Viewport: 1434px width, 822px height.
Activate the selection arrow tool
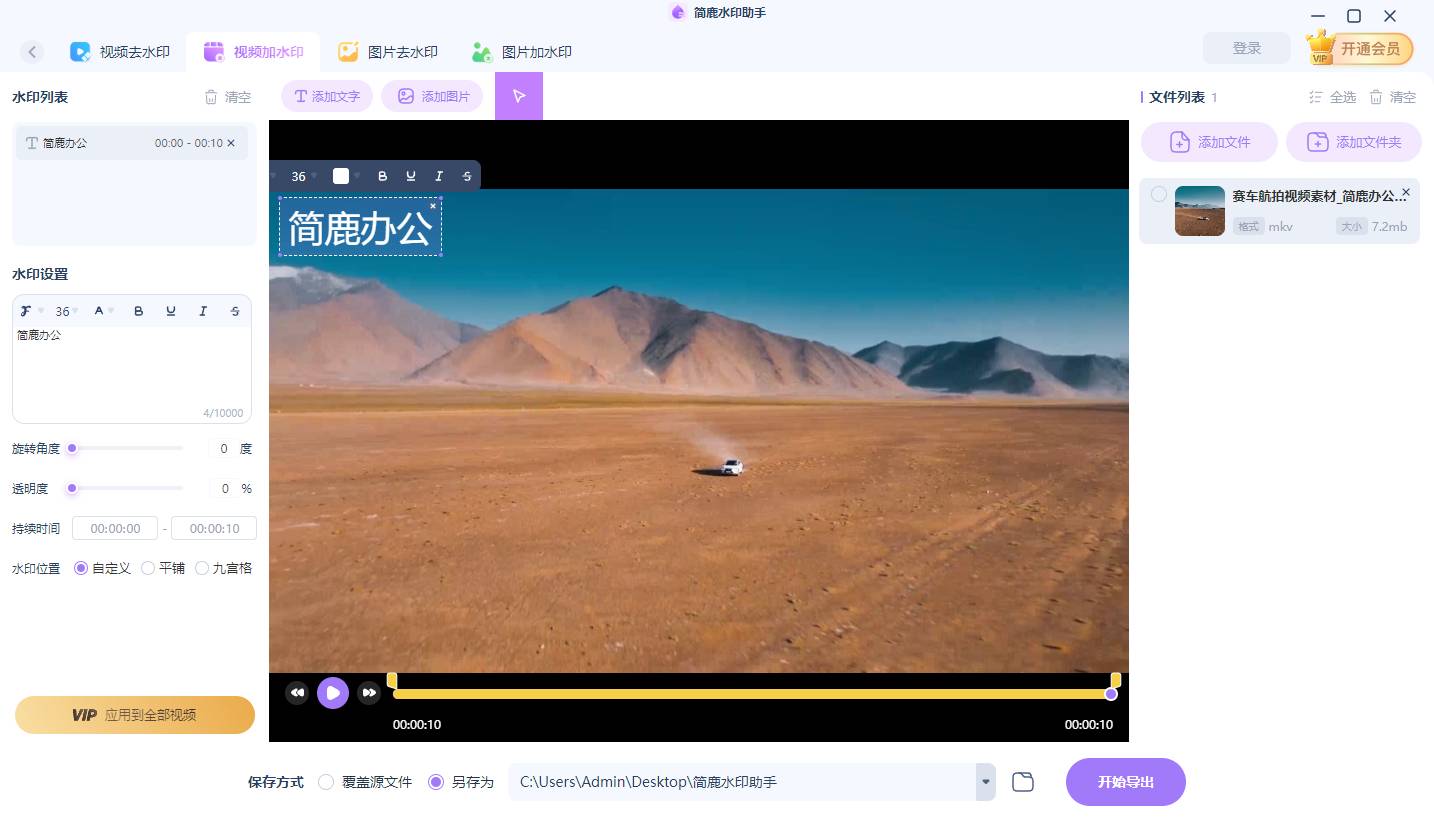pyautogui.click(x=519, y=96)
